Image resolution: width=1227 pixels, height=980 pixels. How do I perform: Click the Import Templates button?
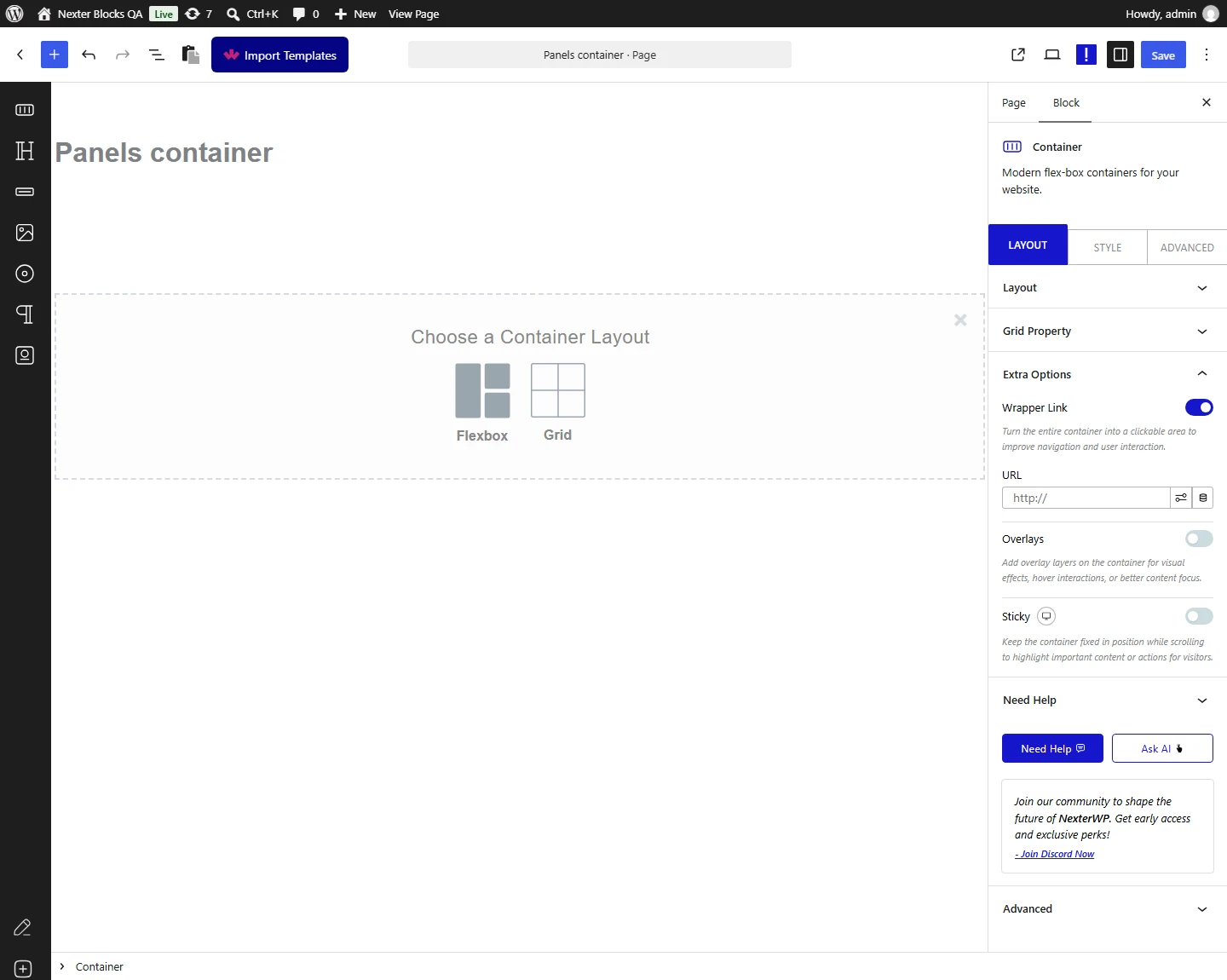tap(279, 55)
